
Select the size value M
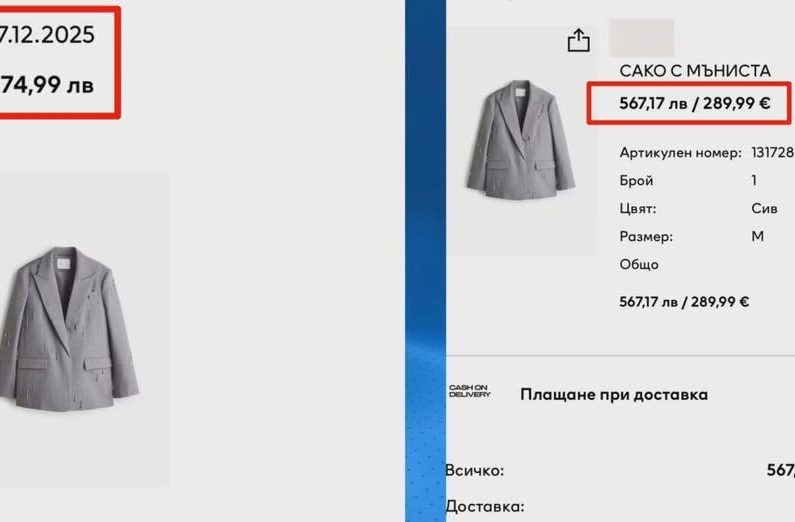pyautogui.click(x=757, y=236)
